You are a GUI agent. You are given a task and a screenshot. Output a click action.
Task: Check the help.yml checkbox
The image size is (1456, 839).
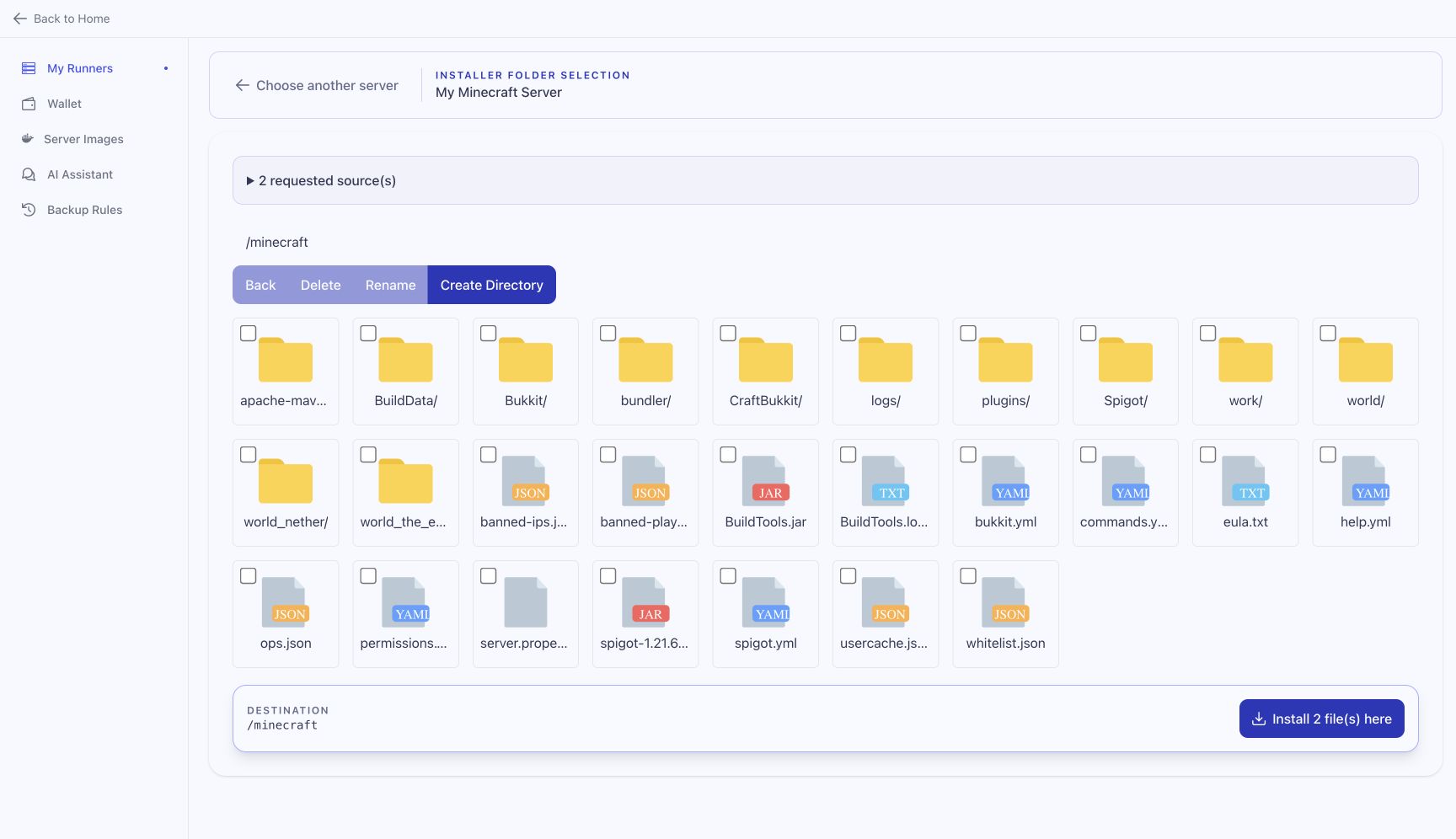click(1328, 455)
